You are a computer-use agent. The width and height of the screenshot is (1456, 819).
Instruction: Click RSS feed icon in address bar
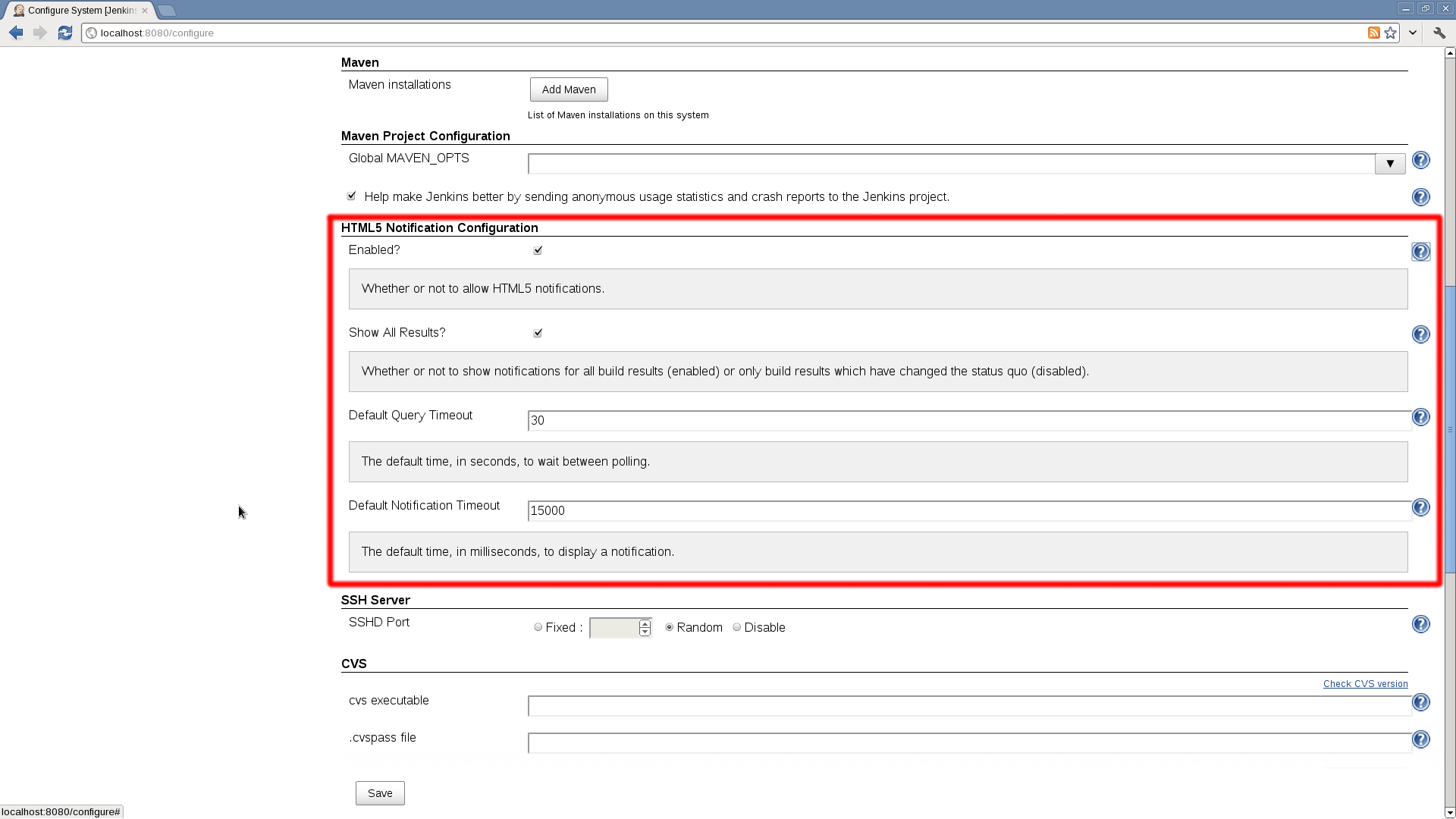(x=1373, y=33)
